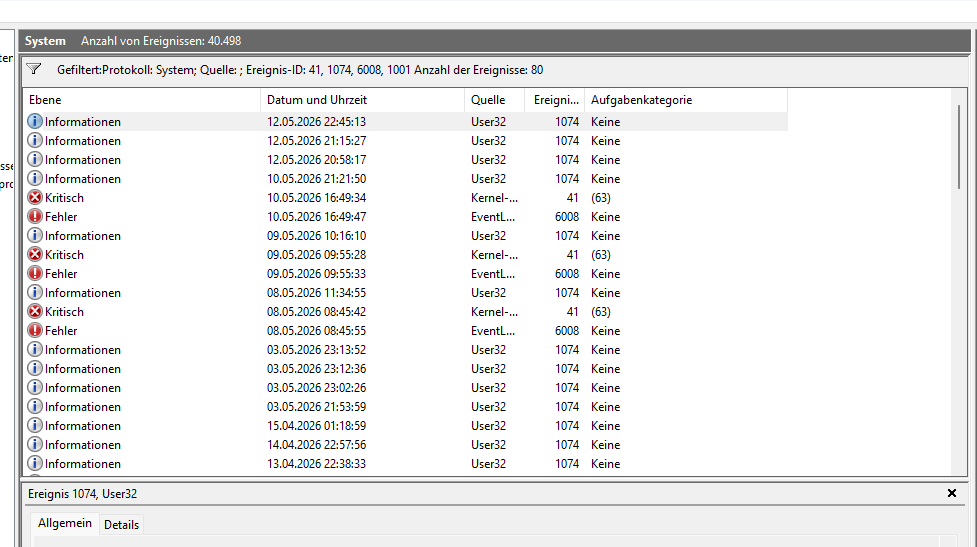Click info icon of 14.04.2026 22:57:56 event
This screenshot has width=977, height=547.
tap(35, 445)
